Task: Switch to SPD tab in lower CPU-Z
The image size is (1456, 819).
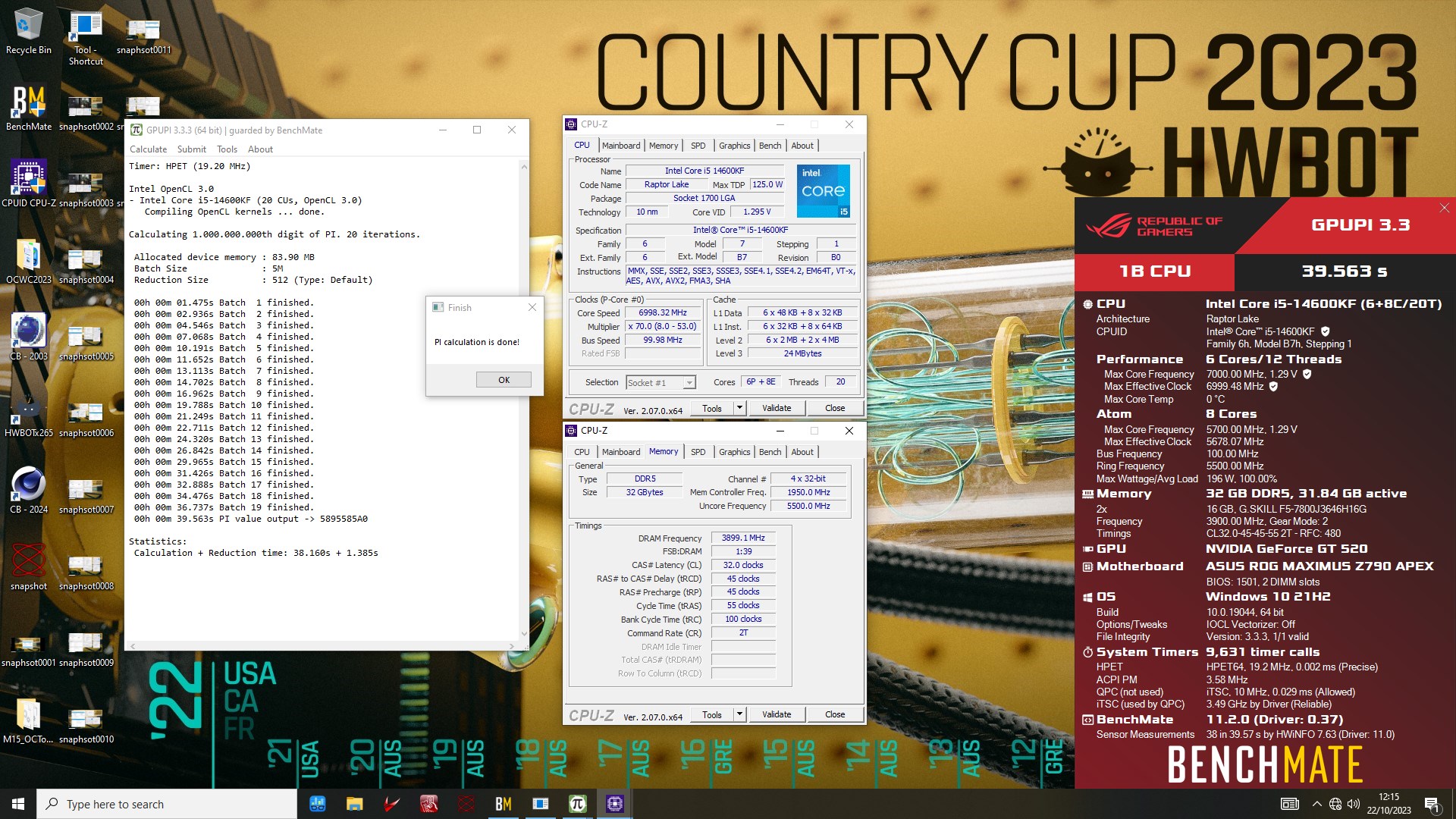Action: click(698, 452)
